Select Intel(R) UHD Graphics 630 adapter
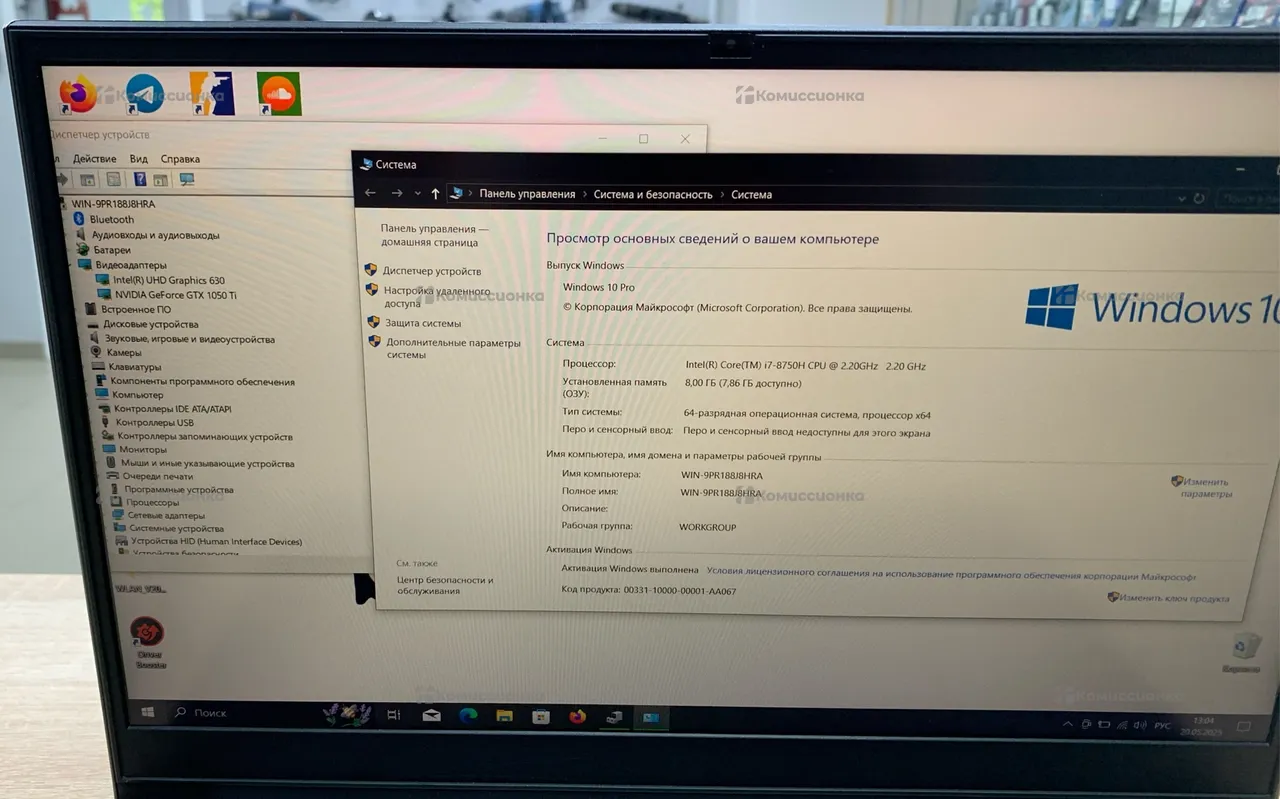 pos(169,281)
